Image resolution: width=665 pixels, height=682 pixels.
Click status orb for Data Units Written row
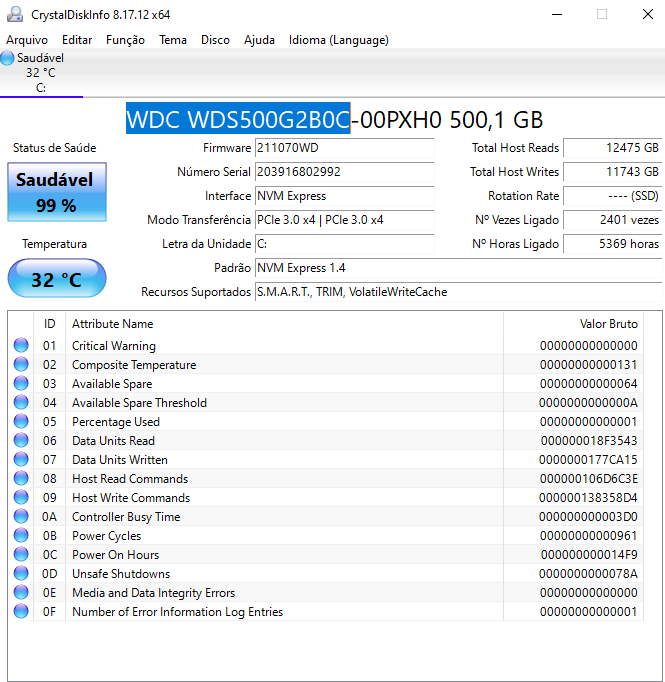coord(21,459)
